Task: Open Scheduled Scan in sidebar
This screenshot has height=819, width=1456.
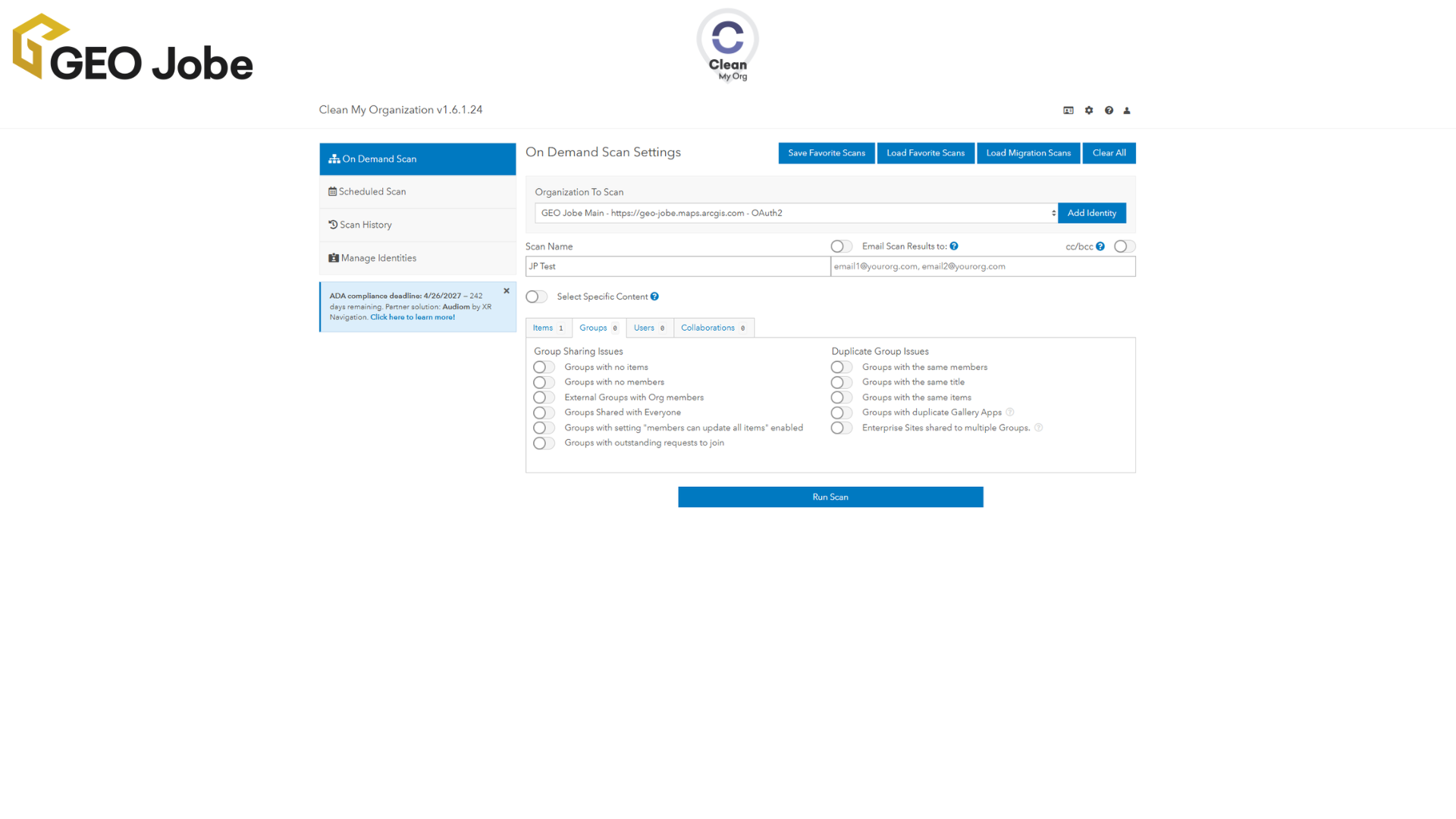Action: click(418, 192)
